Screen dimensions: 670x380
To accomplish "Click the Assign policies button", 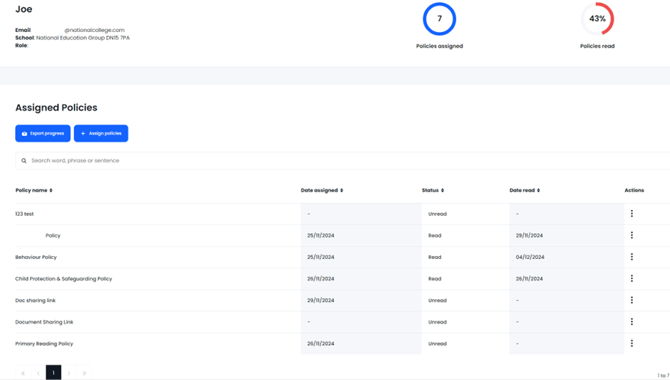I will [101, 133].
